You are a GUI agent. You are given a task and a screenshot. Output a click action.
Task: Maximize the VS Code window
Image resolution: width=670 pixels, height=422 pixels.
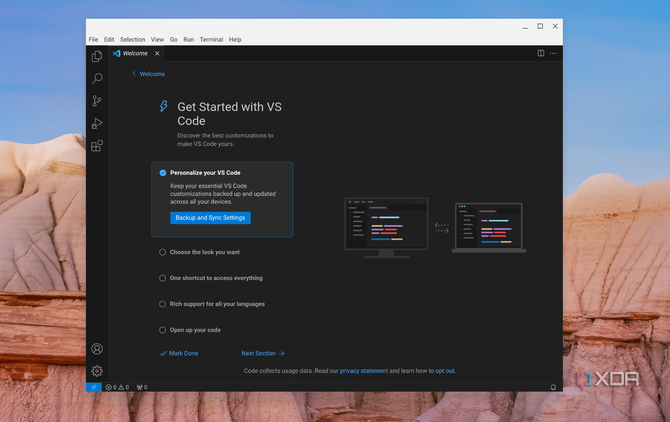pyautogui.click(x=540, y=26)
